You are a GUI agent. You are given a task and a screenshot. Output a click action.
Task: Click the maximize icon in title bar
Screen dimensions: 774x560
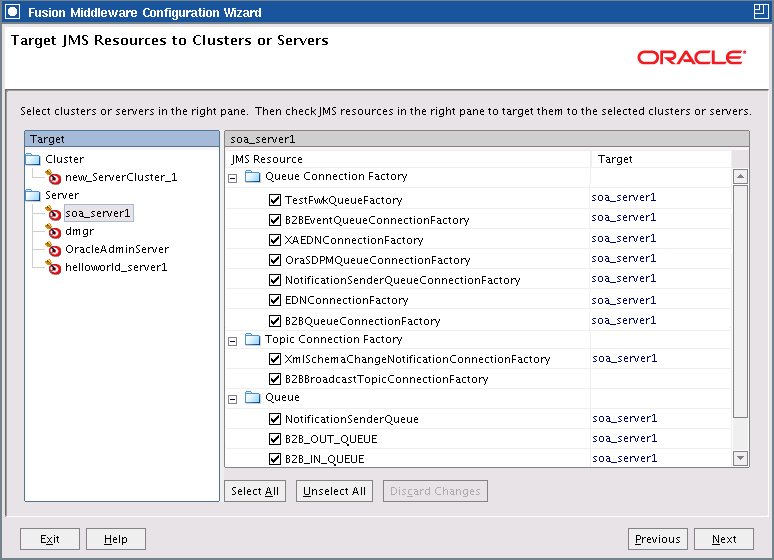pos(761,11)
